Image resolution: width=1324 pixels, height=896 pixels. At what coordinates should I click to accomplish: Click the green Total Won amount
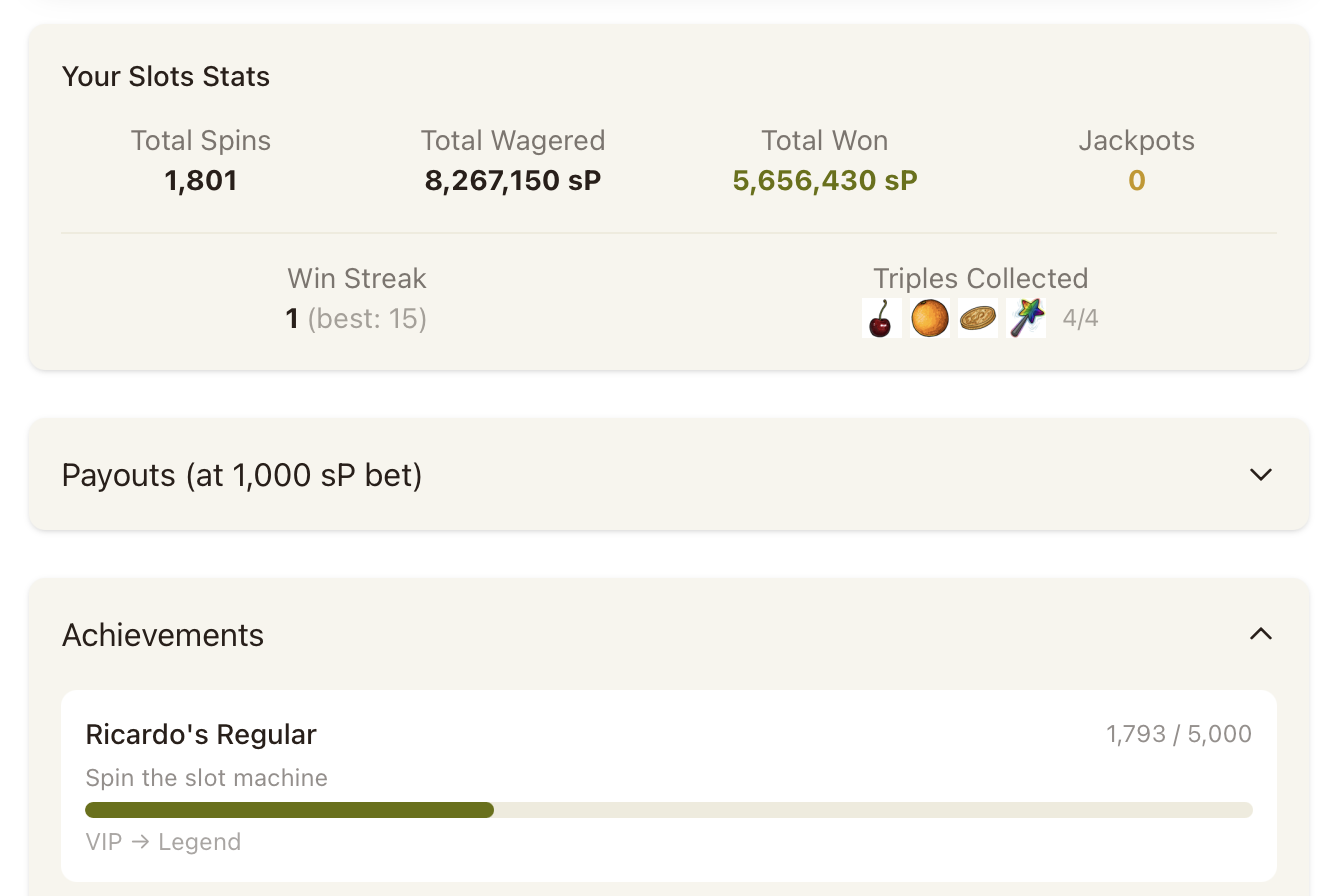coord(825,181)
